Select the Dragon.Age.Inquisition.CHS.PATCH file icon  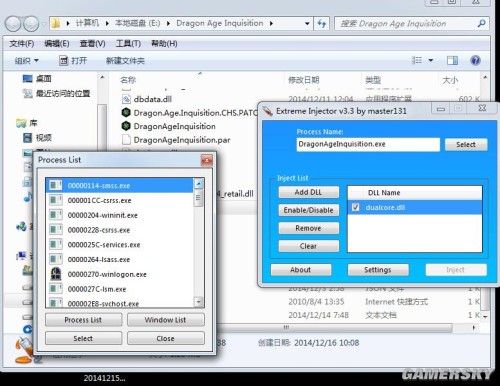(126, 112)
